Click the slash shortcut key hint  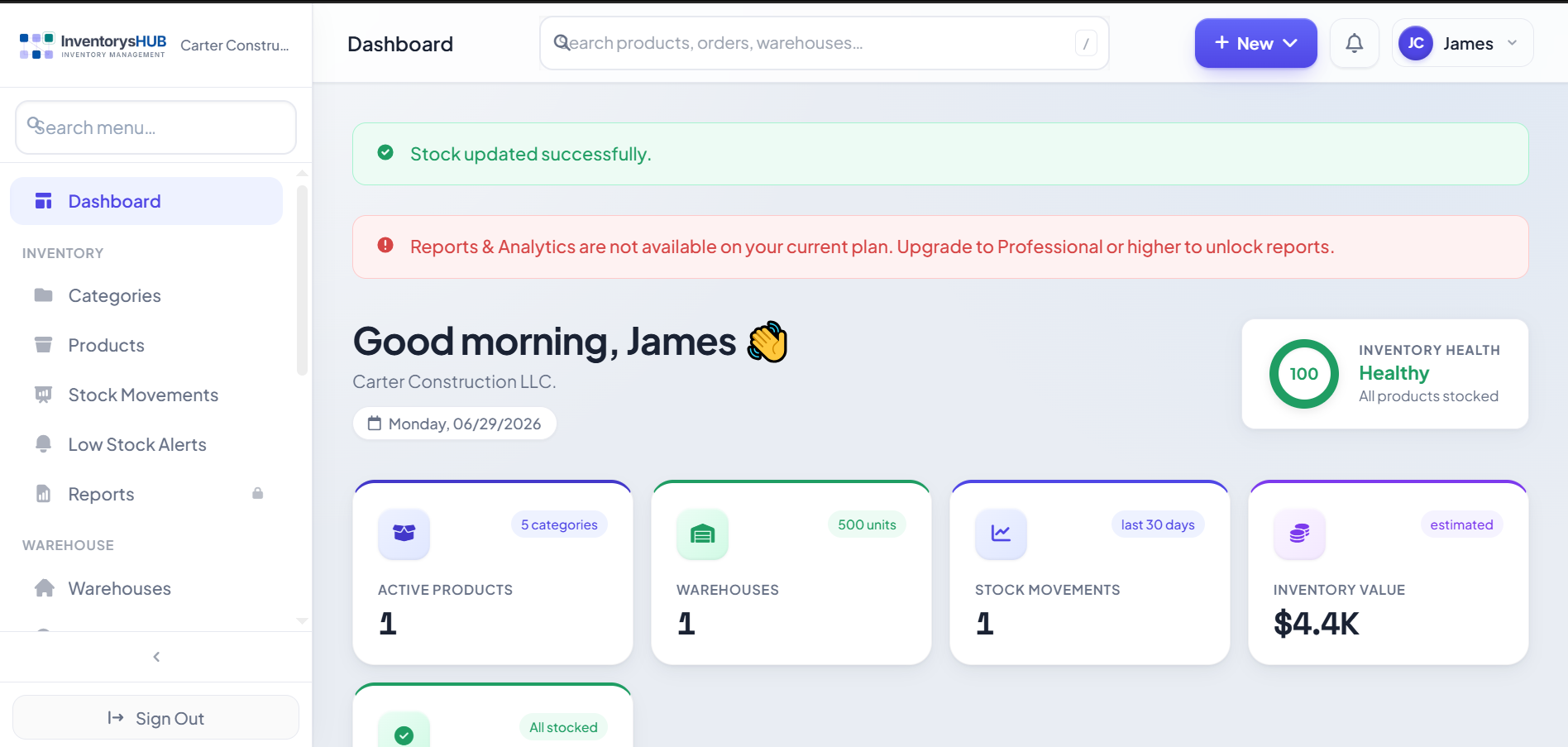tap(1086, 43)
